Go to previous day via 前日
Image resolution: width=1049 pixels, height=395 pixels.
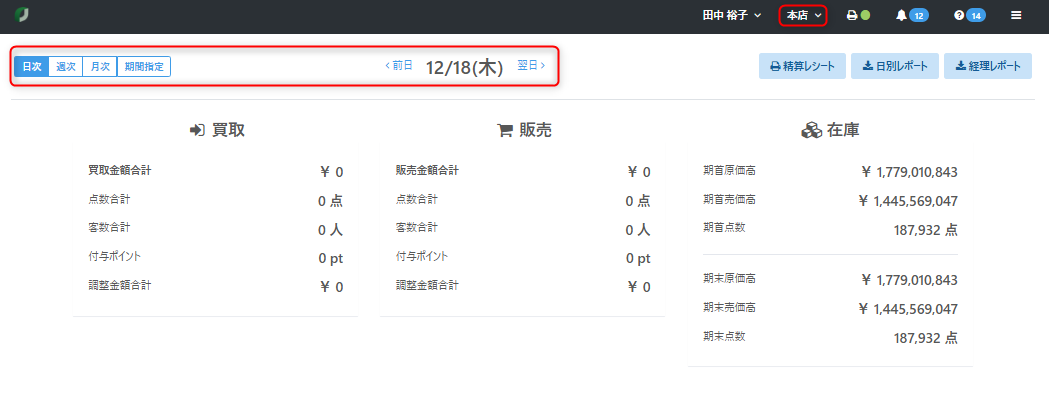tap(399, 66)
